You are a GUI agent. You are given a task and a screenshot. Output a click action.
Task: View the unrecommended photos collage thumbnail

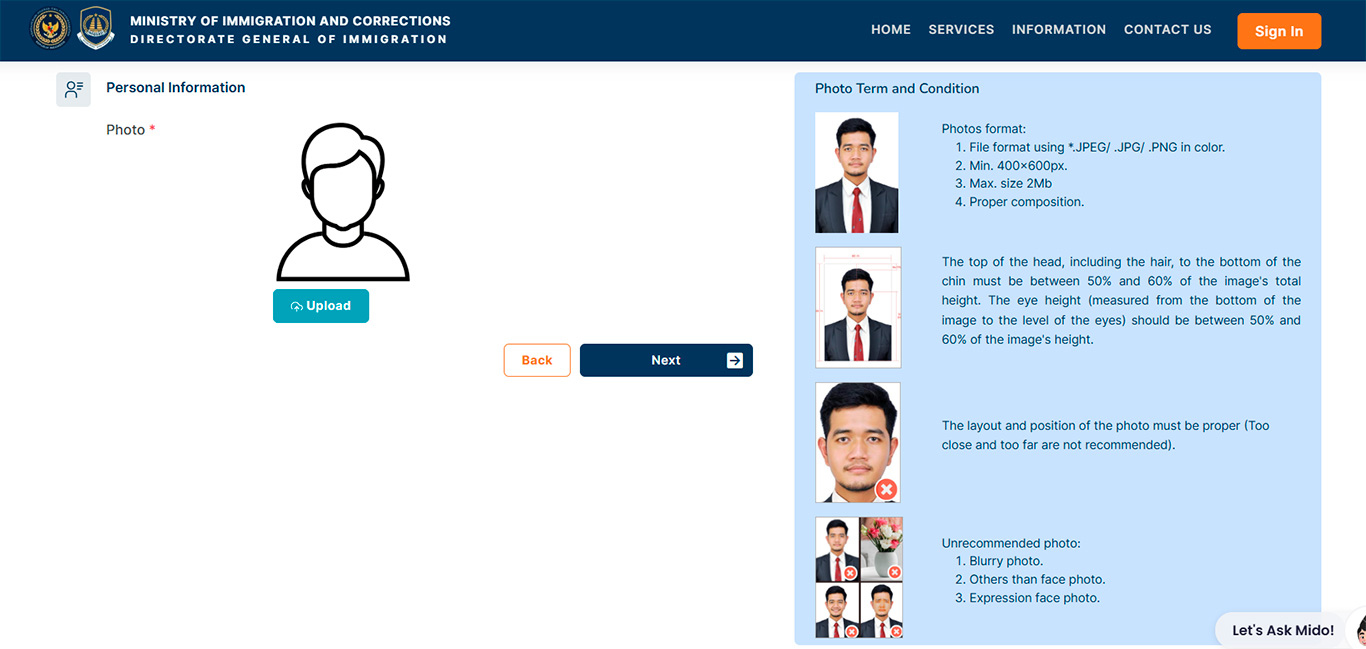click(859, 577)
